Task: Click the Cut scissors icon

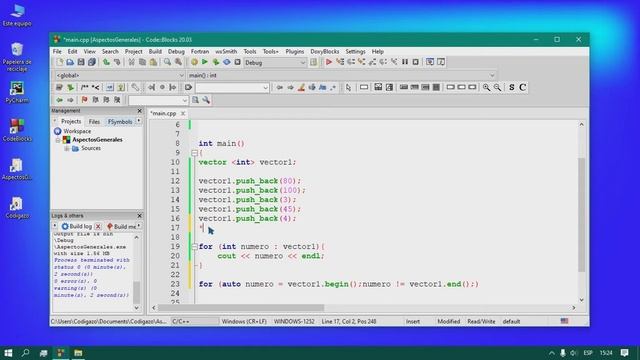Action: (x=131, y=62)
